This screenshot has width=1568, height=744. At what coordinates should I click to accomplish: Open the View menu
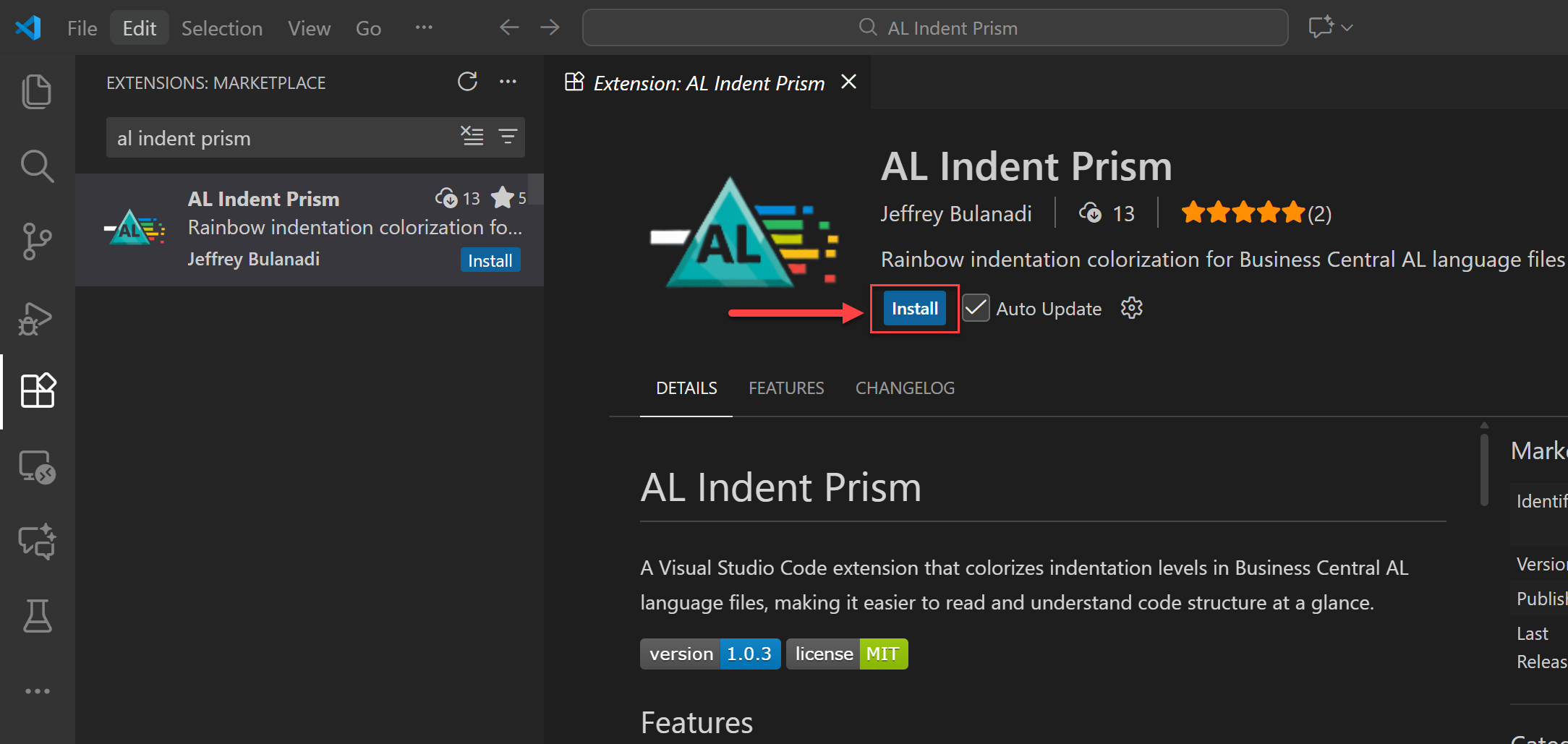tap(309, 28)
